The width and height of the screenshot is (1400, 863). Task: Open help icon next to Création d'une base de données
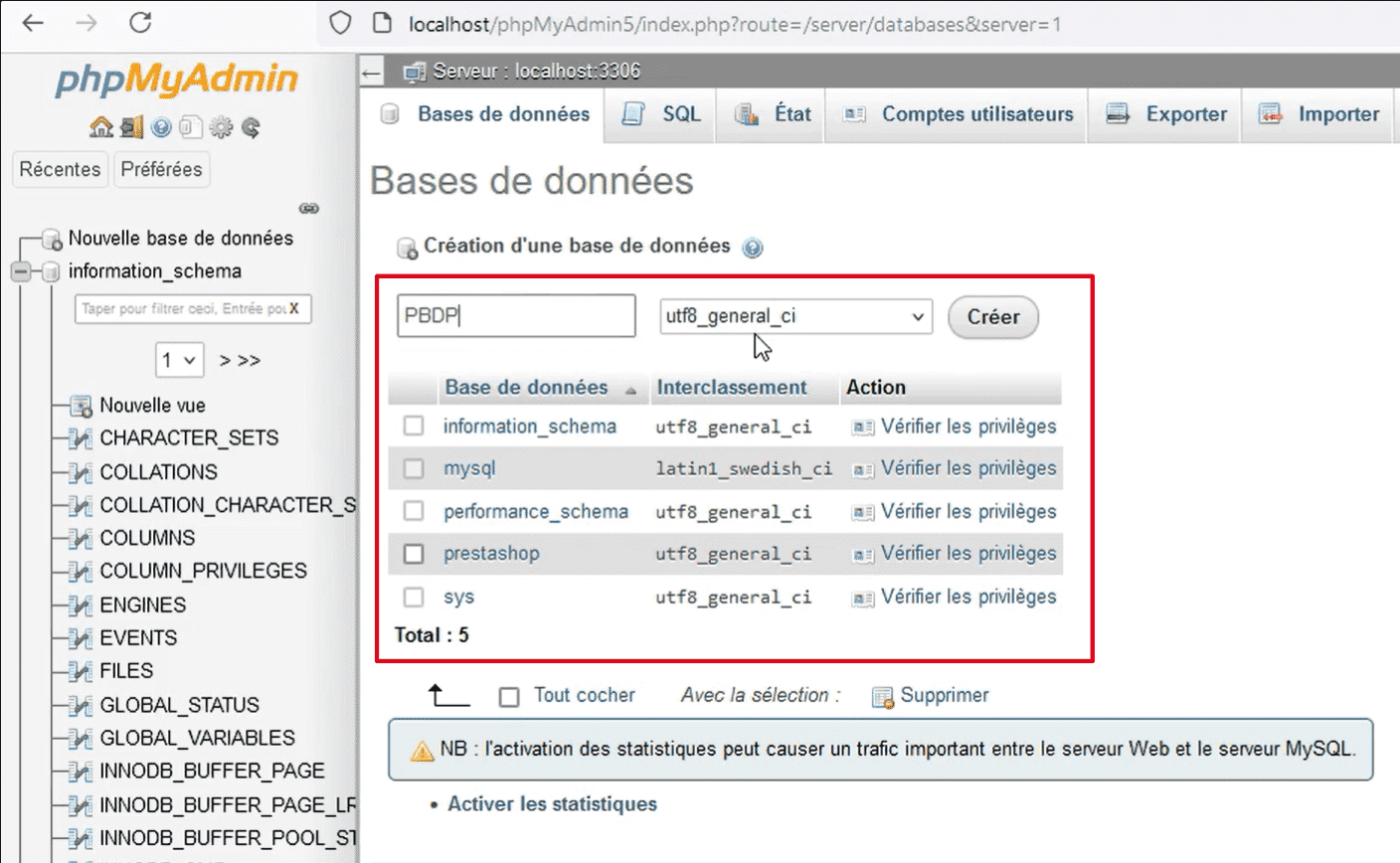point(753,248)
